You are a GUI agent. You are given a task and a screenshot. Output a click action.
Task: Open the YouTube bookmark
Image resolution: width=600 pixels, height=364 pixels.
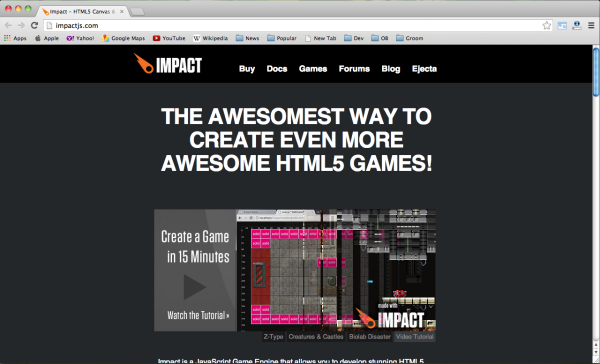[169, 38]
